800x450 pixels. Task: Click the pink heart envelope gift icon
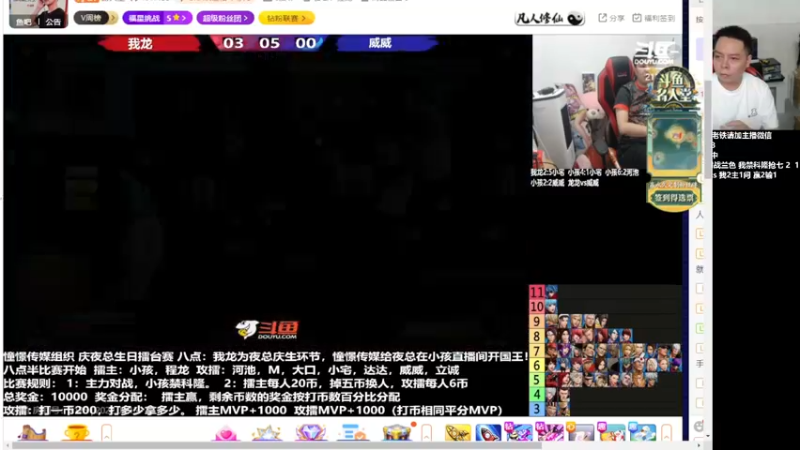[x=226, y=433]
